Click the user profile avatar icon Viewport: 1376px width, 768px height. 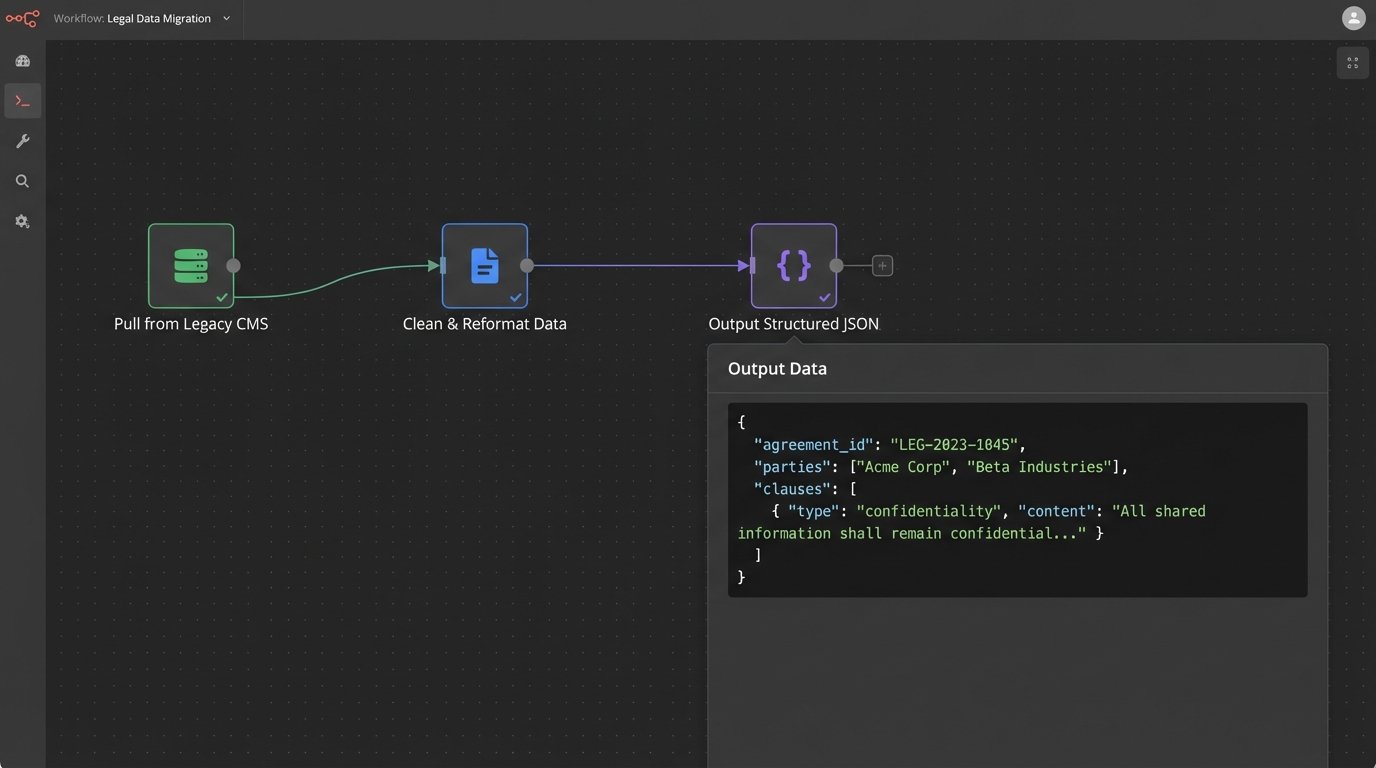1353,18
